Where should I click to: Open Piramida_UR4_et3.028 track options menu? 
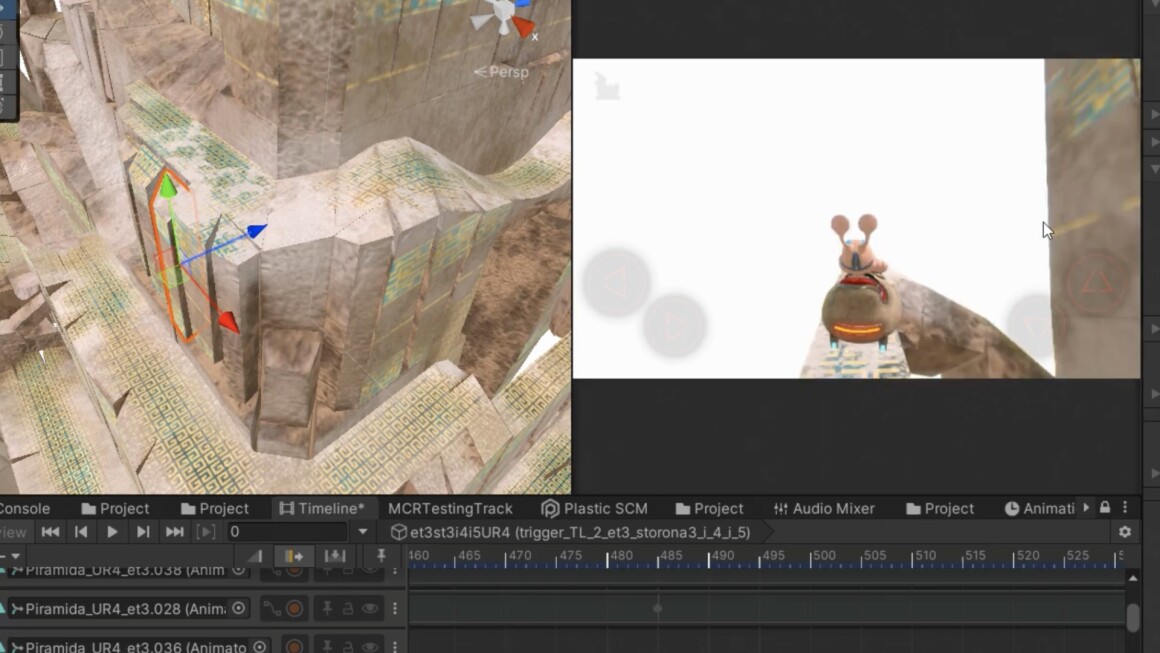coord(395,608)
